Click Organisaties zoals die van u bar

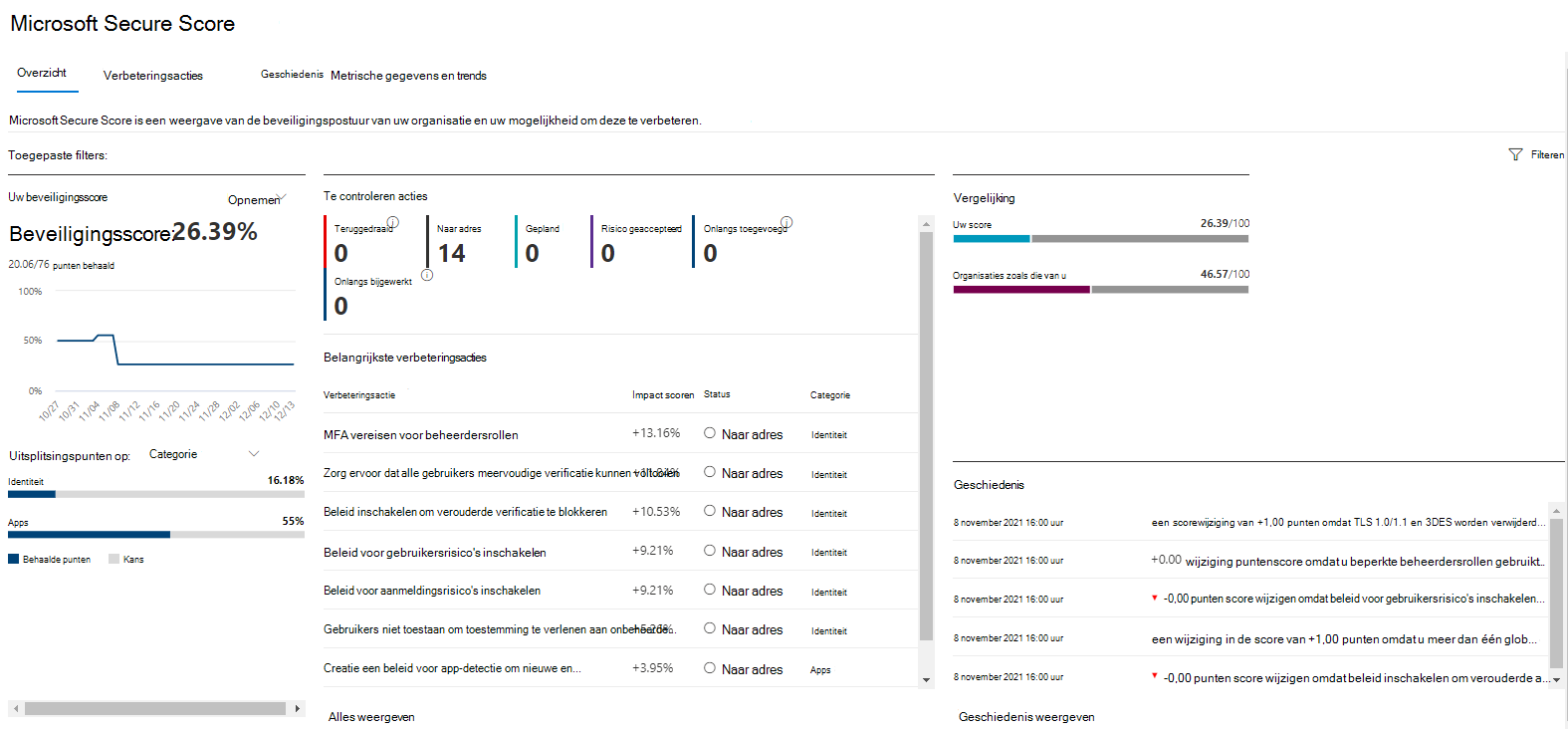point(1101,290)
